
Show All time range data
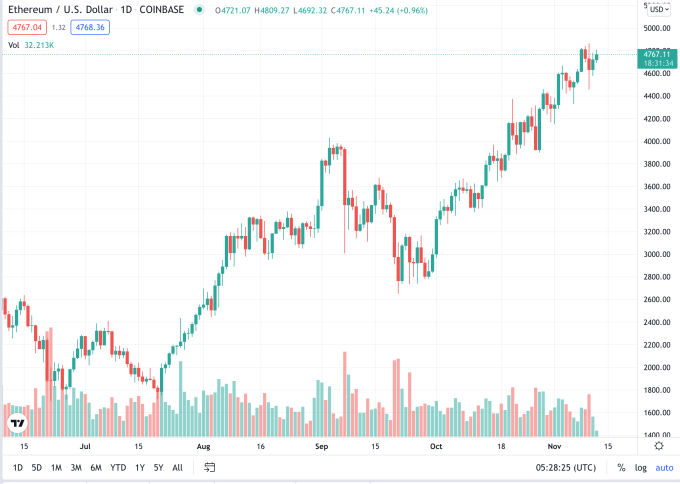tap(177, 467)
